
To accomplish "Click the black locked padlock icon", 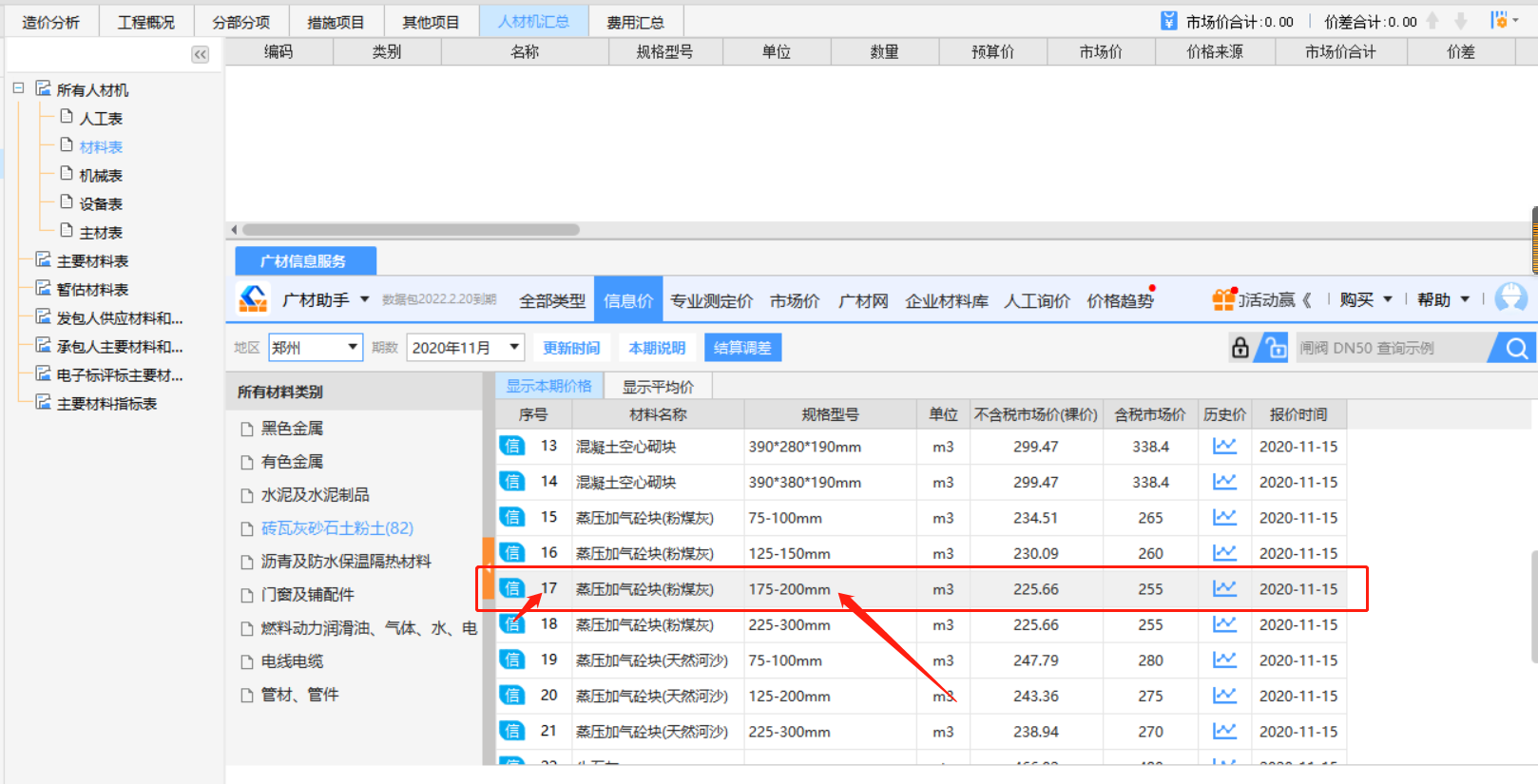I will [1240, 348].
